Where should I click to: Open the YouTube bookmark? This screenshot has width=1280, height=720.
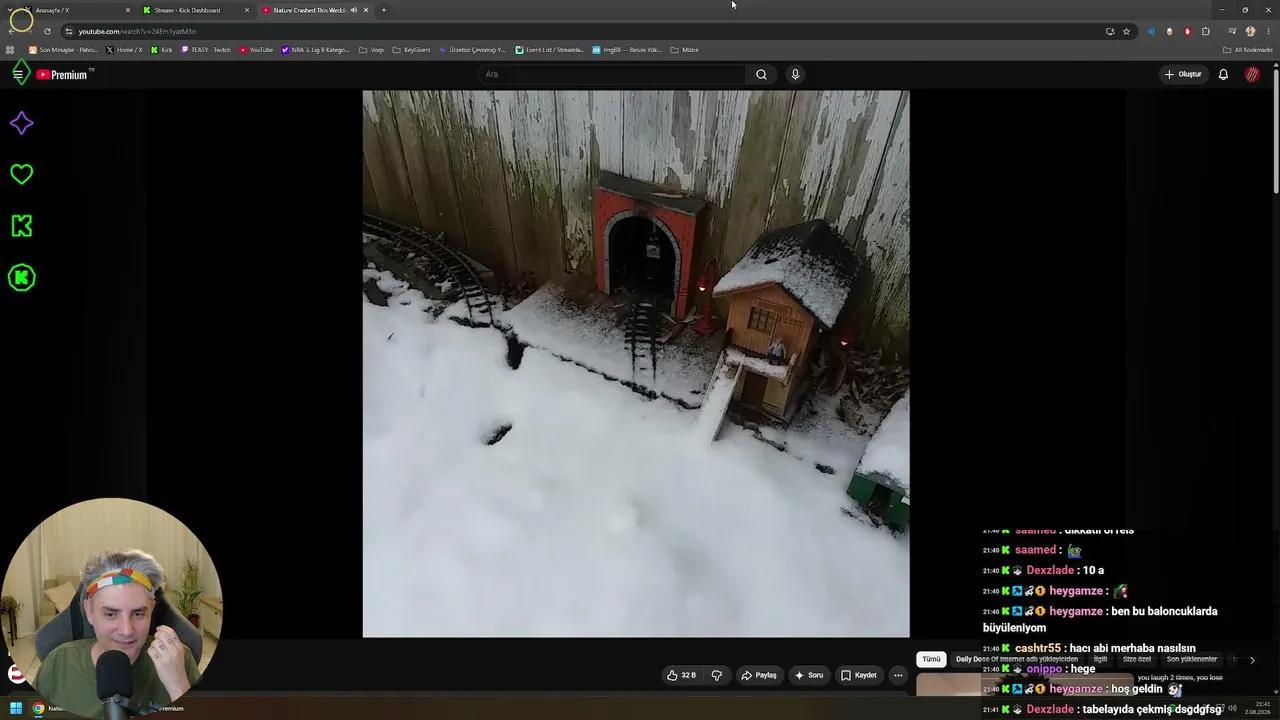click(x=256, y=50)
